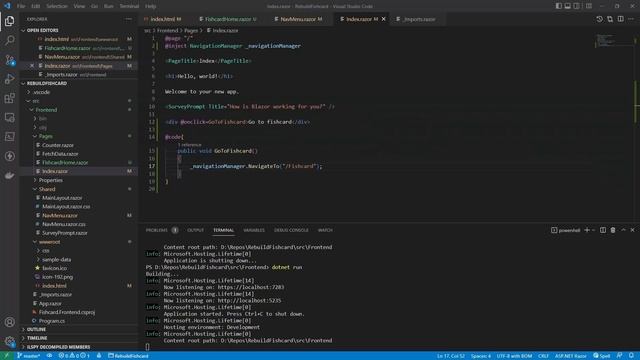Change ASP.NET Razor language mode
The width and height of the screenshot is (640, 360).
570,356
